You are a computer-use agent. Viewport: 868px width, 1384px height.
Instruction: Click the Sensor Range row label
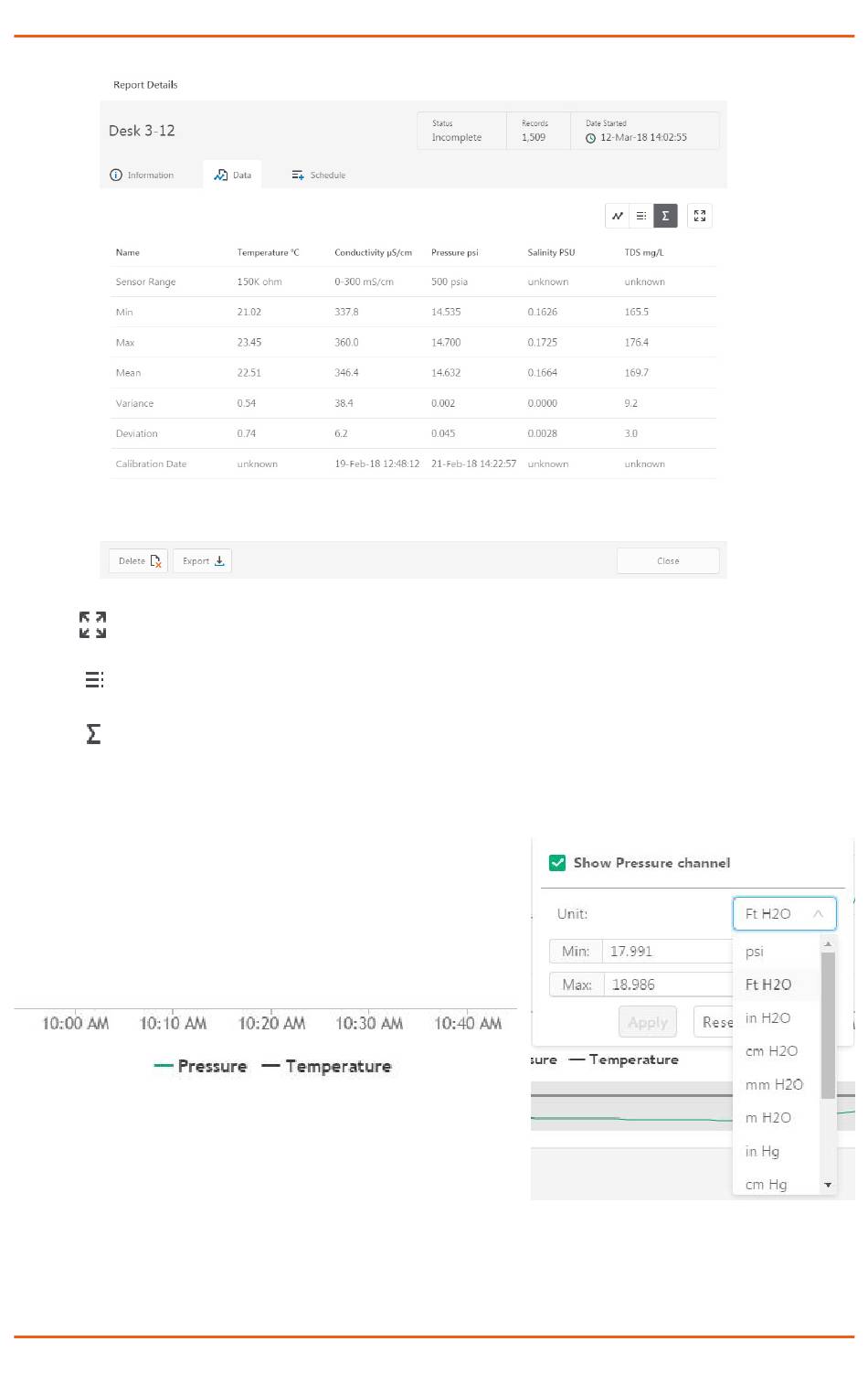[x=145, y=282]
